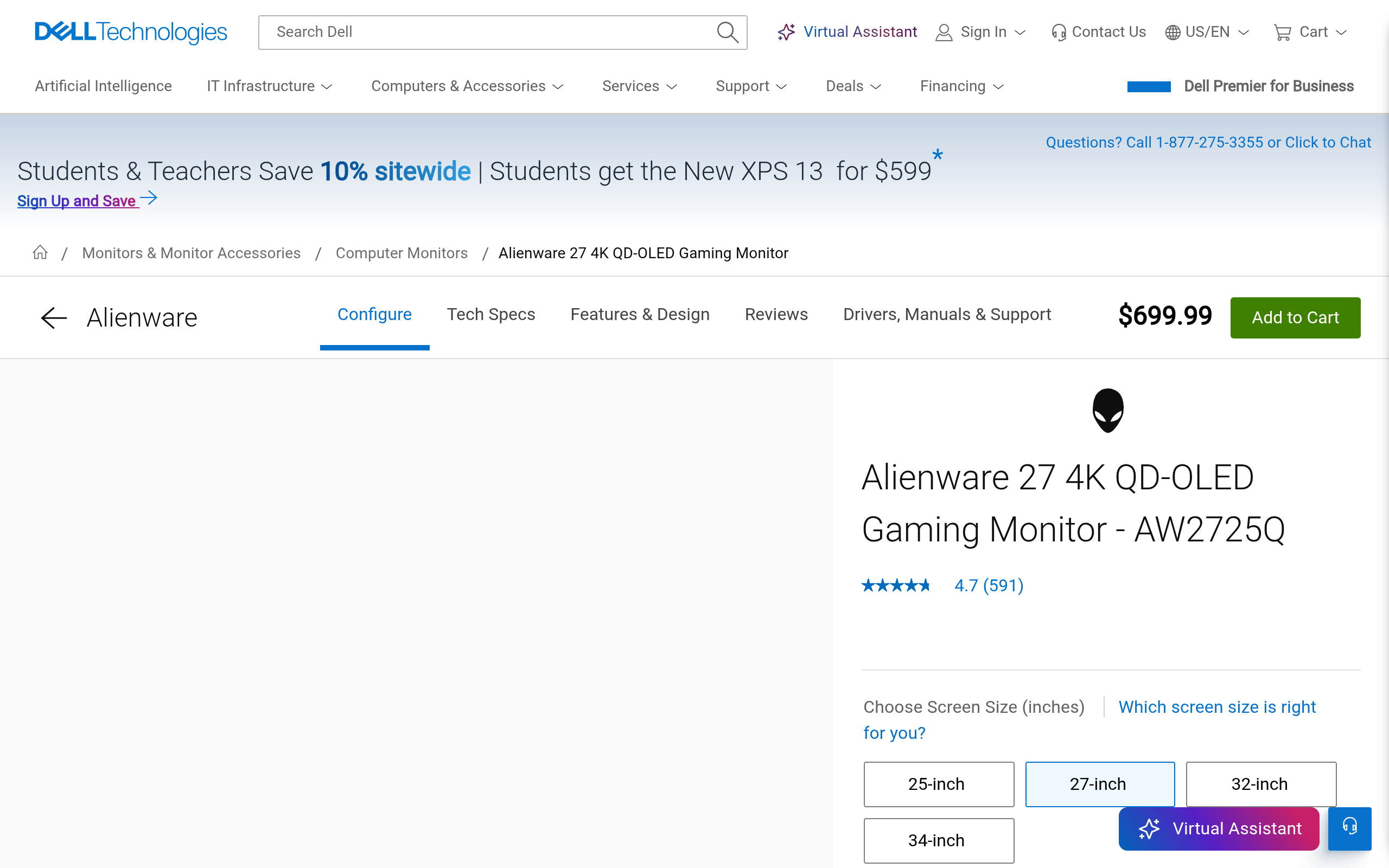This screenshot has height=868, width=1389.
Task: Select the 32-inch screen size
Action: click(1261, 784)
